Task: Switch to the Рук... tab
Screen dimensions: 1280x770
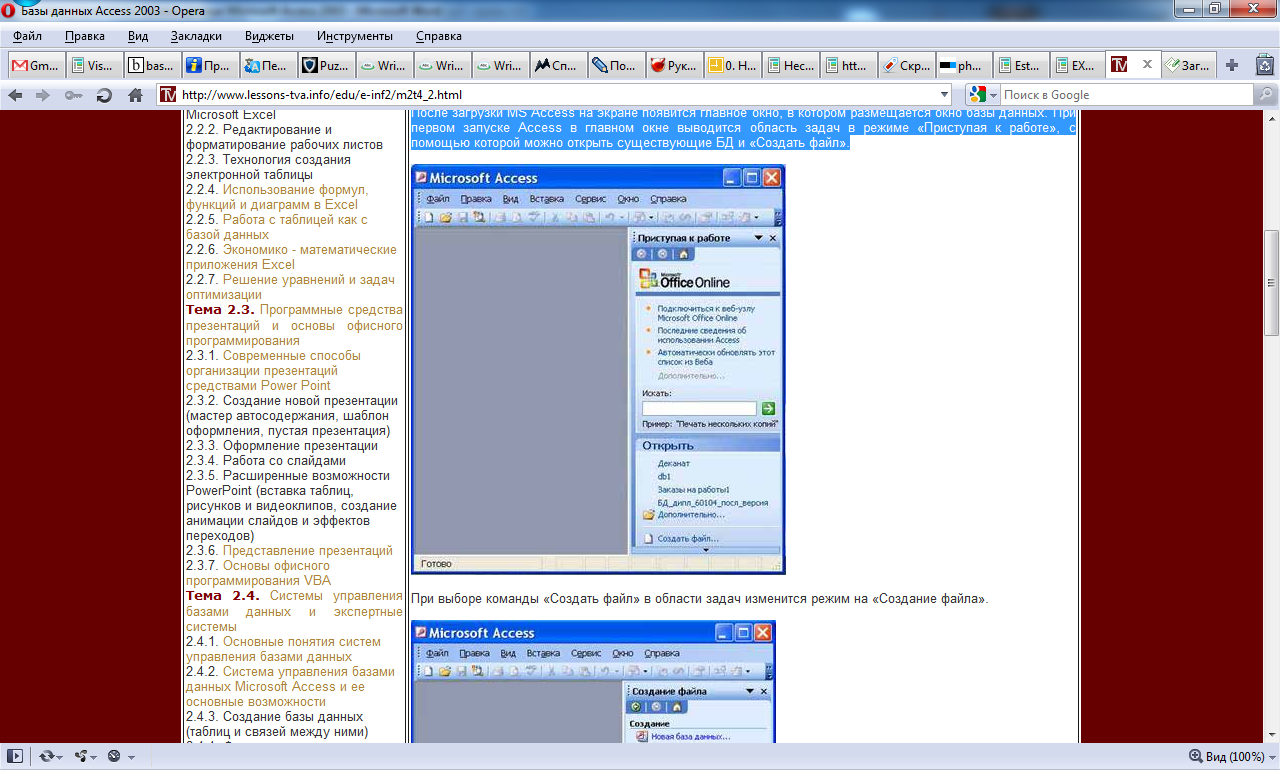Action: pos(674,66)
